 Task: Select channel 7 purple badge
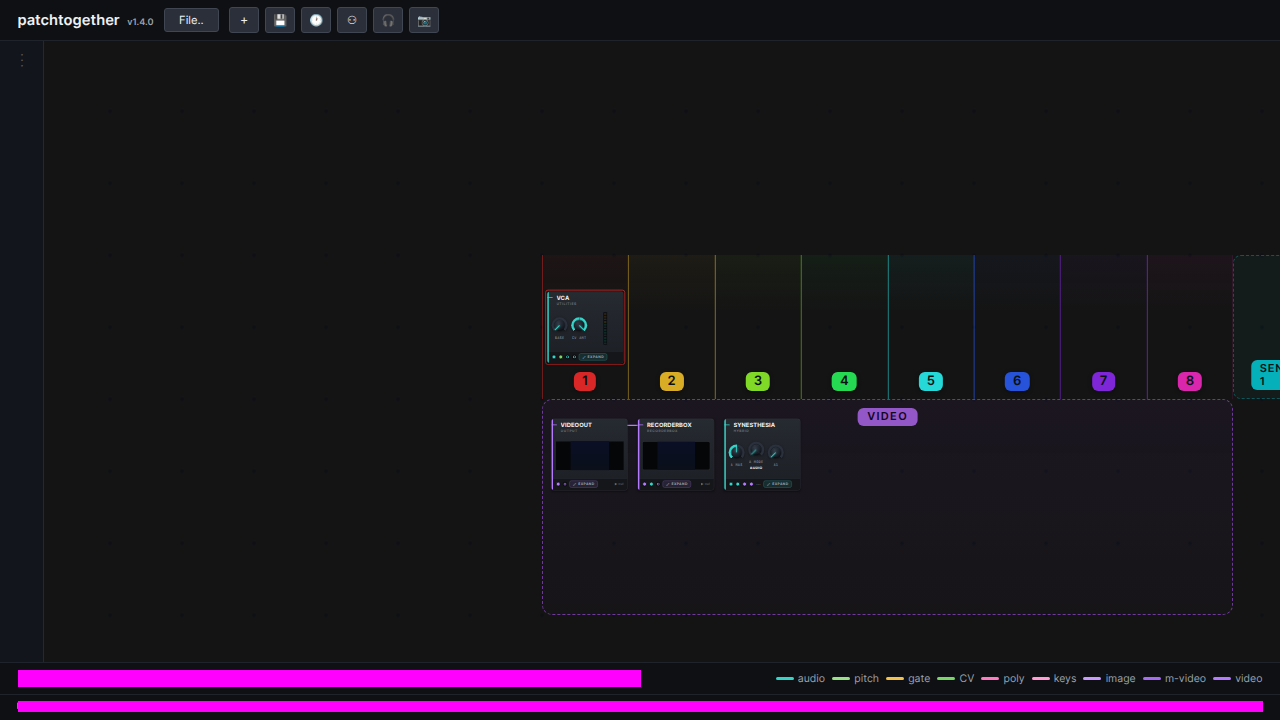(1103, 381)
